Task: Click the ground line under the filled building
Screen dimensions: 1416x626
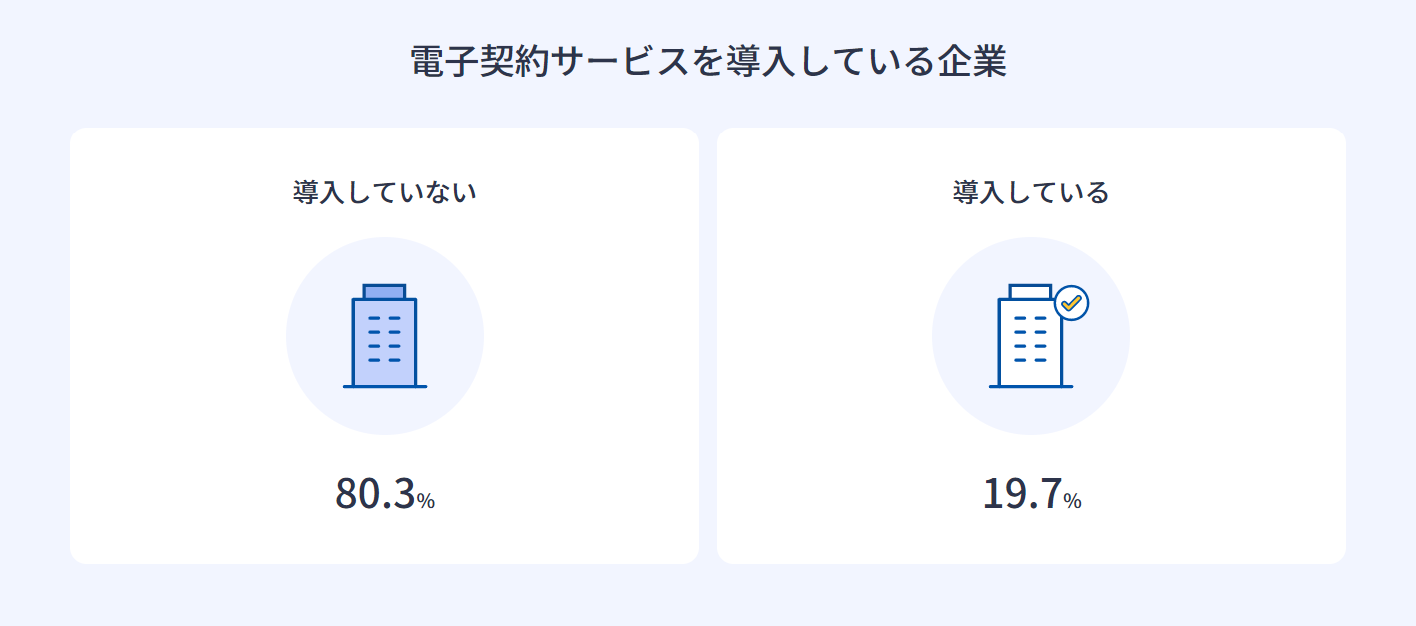Action: pos(384,386)
